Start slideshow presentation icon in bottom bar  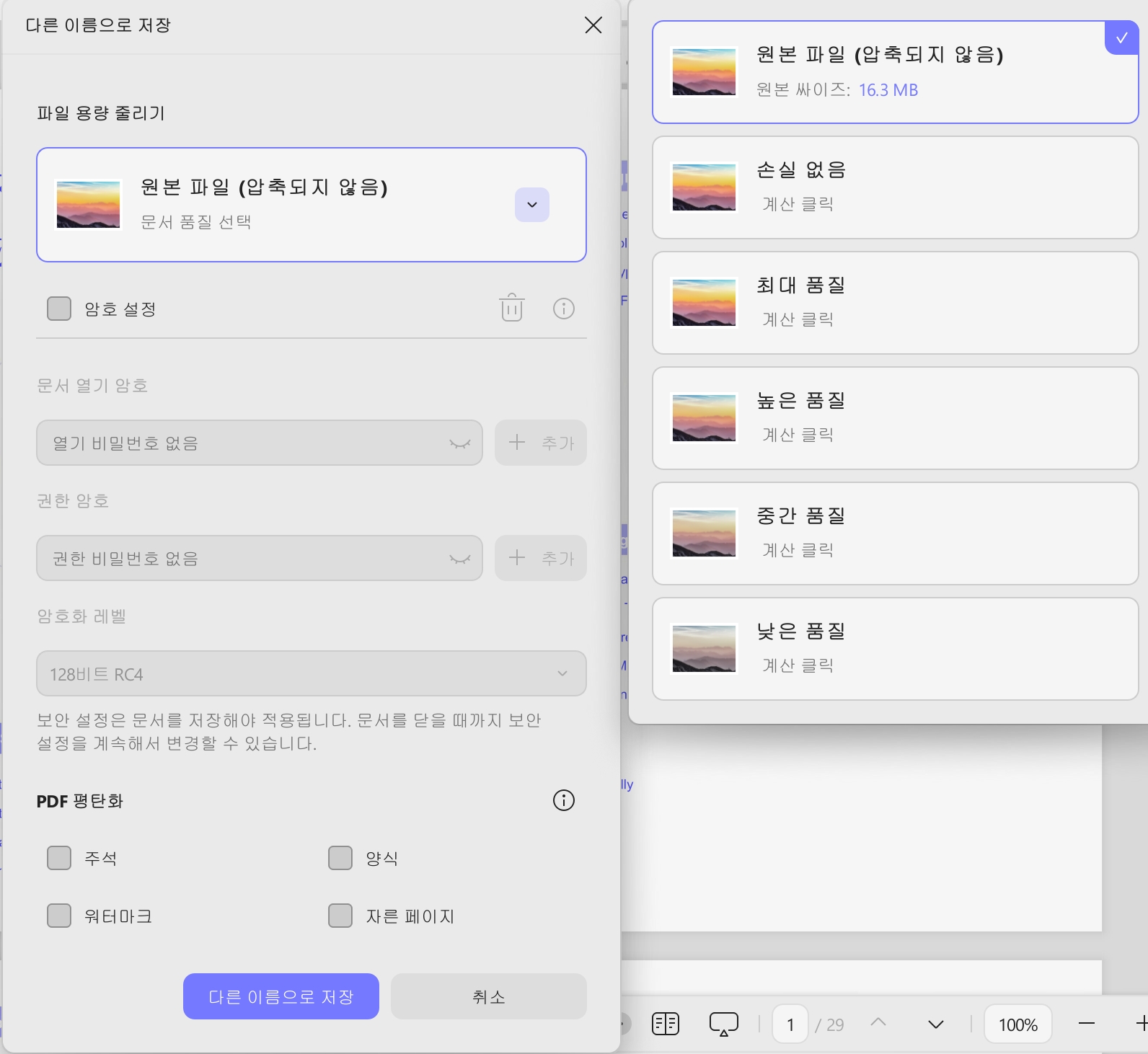click(x=724, y=1024)
